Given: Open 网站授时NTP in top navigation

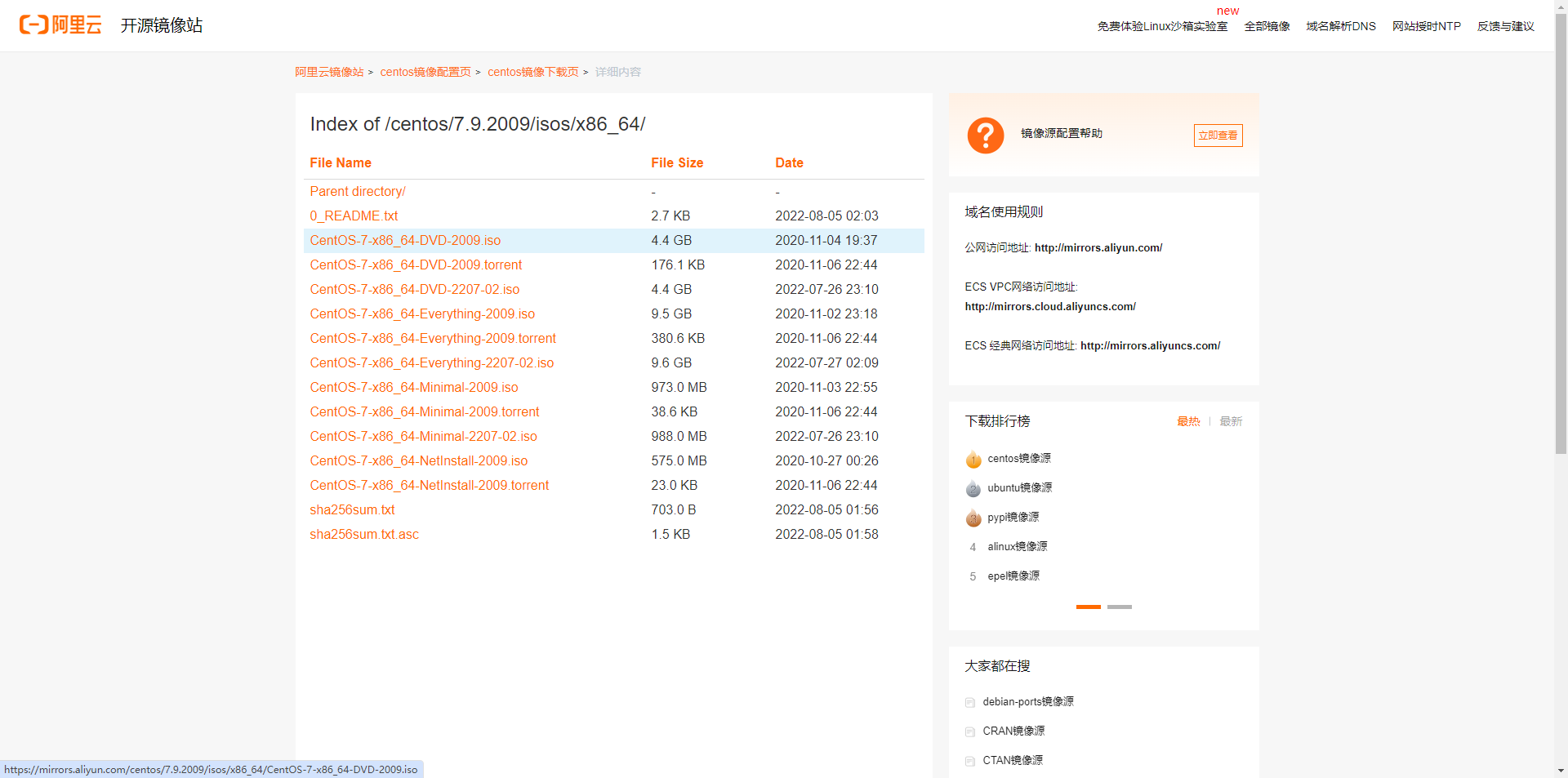Looking at the screenshot, I should pos(1427,26).
